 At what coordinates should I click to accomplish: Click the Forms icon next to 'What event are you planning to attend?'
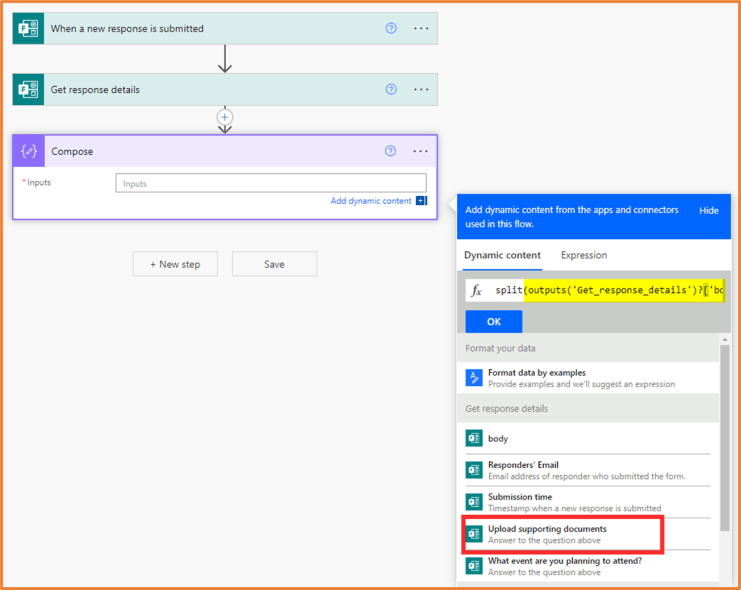tap(474, 566)
